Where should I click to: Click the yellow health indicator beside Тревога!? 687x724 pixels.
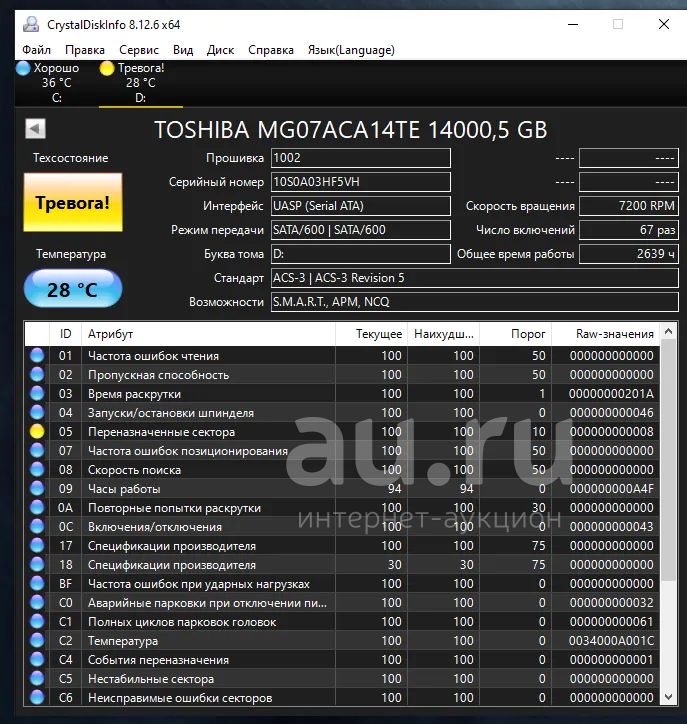click(x=107, y=68)
